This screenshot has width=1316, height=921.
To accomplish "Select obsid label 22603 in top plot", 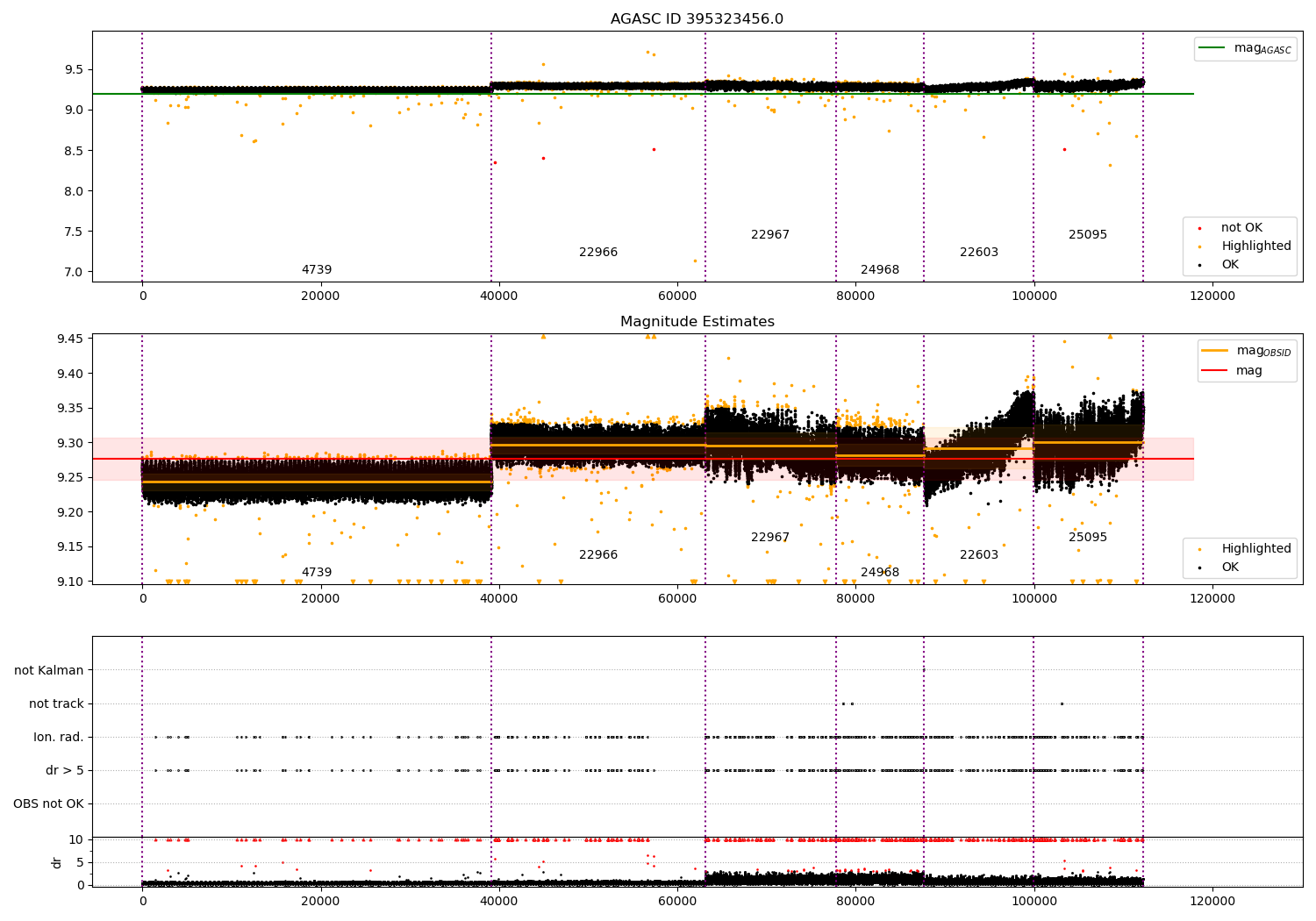I will pos(979,253).
